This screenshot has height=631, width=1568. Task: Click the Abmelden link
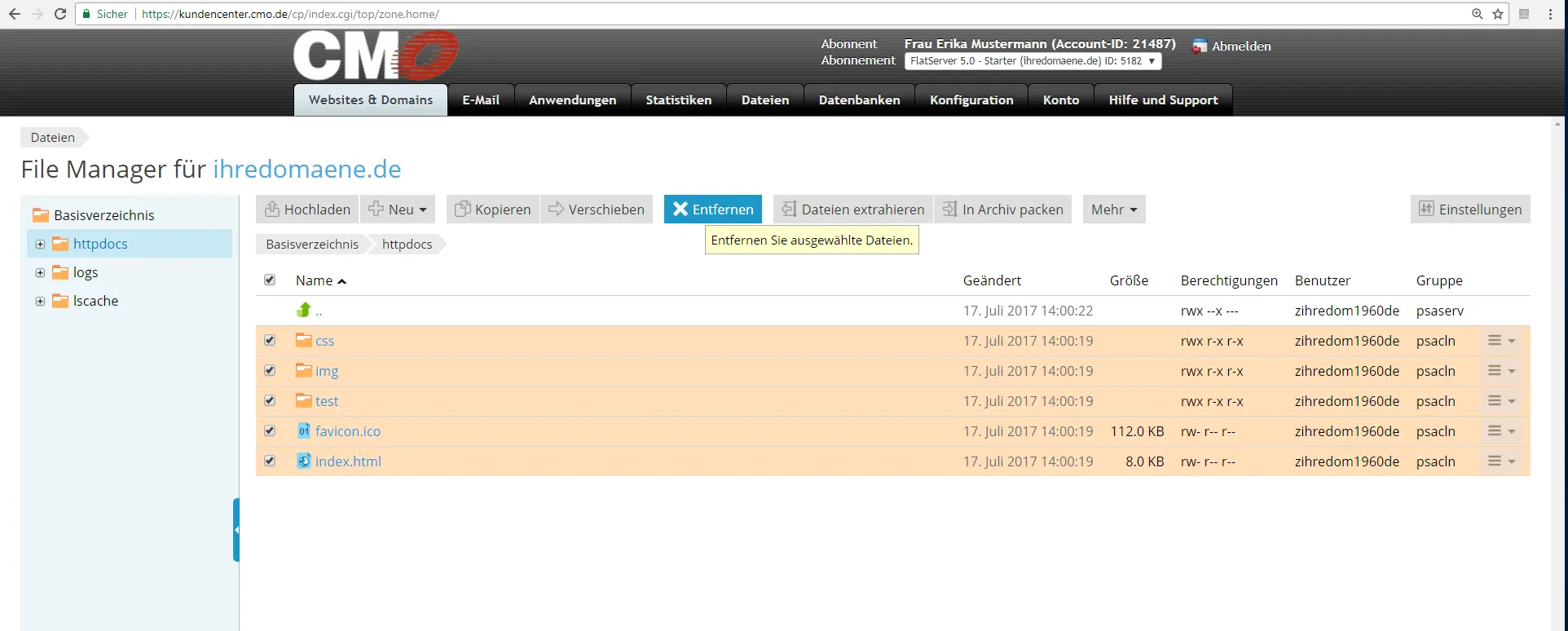pos(1241,46)
